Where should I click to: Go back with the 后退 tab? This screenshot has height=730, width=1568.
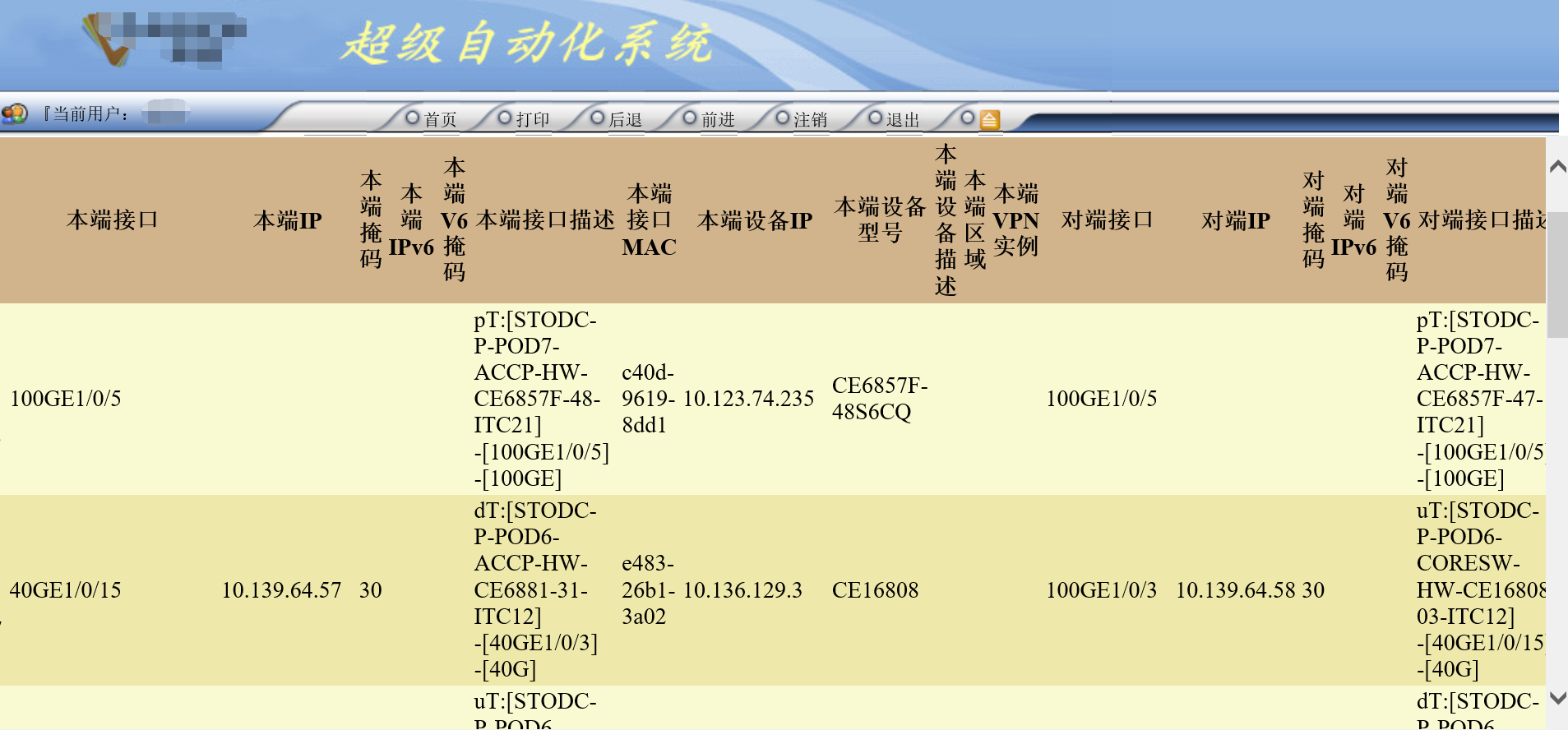[x=625, y=120]
